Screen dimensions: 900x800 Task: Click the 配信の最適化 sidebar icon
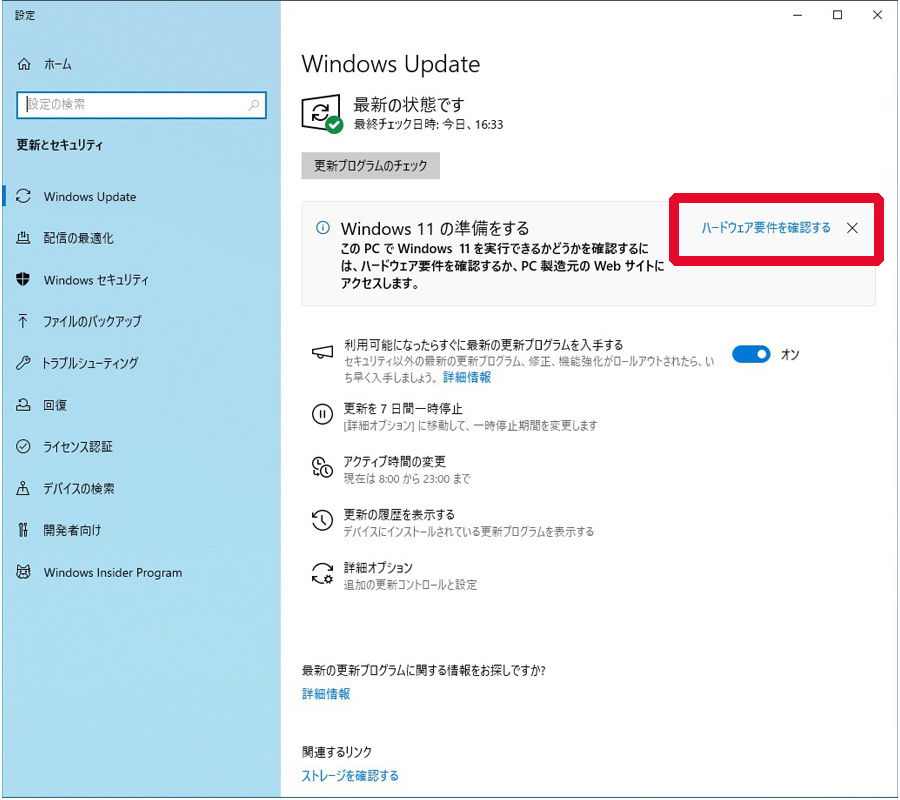click(x=23, y=238)
